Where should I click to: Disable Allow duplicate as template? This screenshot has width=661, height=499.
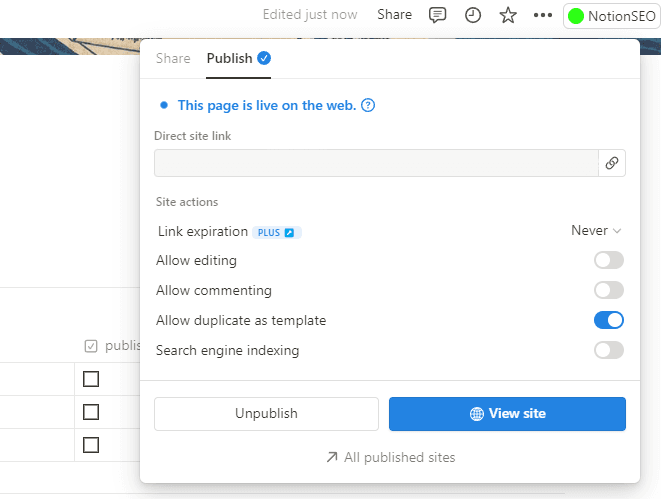[x=608, y=320]
